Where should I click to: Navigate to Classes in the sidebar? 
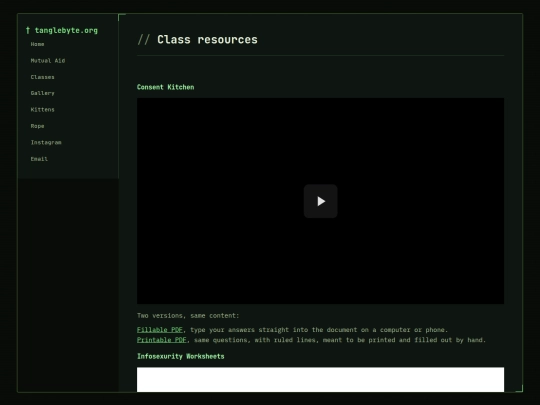pyautogui.click(x=42, y=77)
